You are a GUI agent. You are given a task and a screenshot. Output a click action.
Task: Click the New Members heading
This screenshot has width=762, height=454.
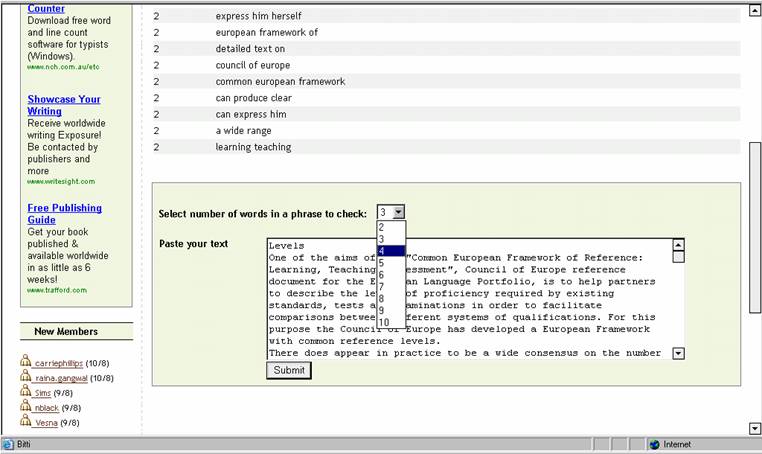click(66, 332)
